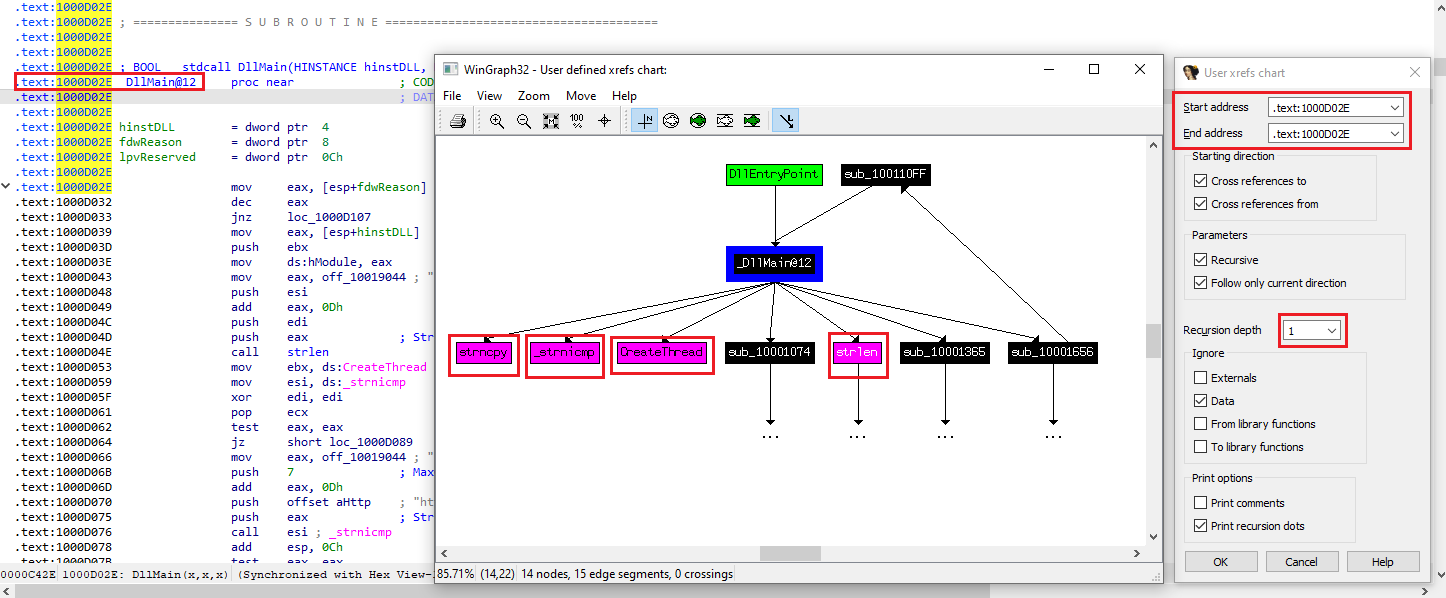The image size is (1446, 598).
Task: Open the Zoom menu in WinGraph32
Action: [533, 96]
